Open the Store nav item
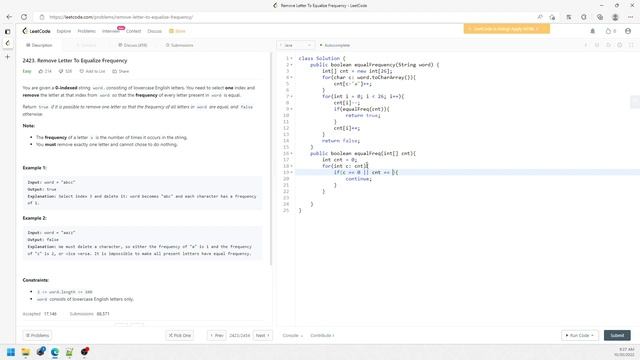This screenshot has width=640, height=360. 178,31
